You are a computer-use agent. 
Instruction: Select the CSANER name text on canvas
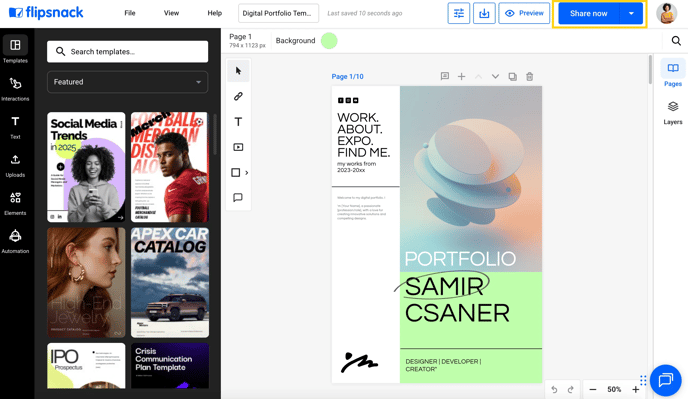click(457, 313)
